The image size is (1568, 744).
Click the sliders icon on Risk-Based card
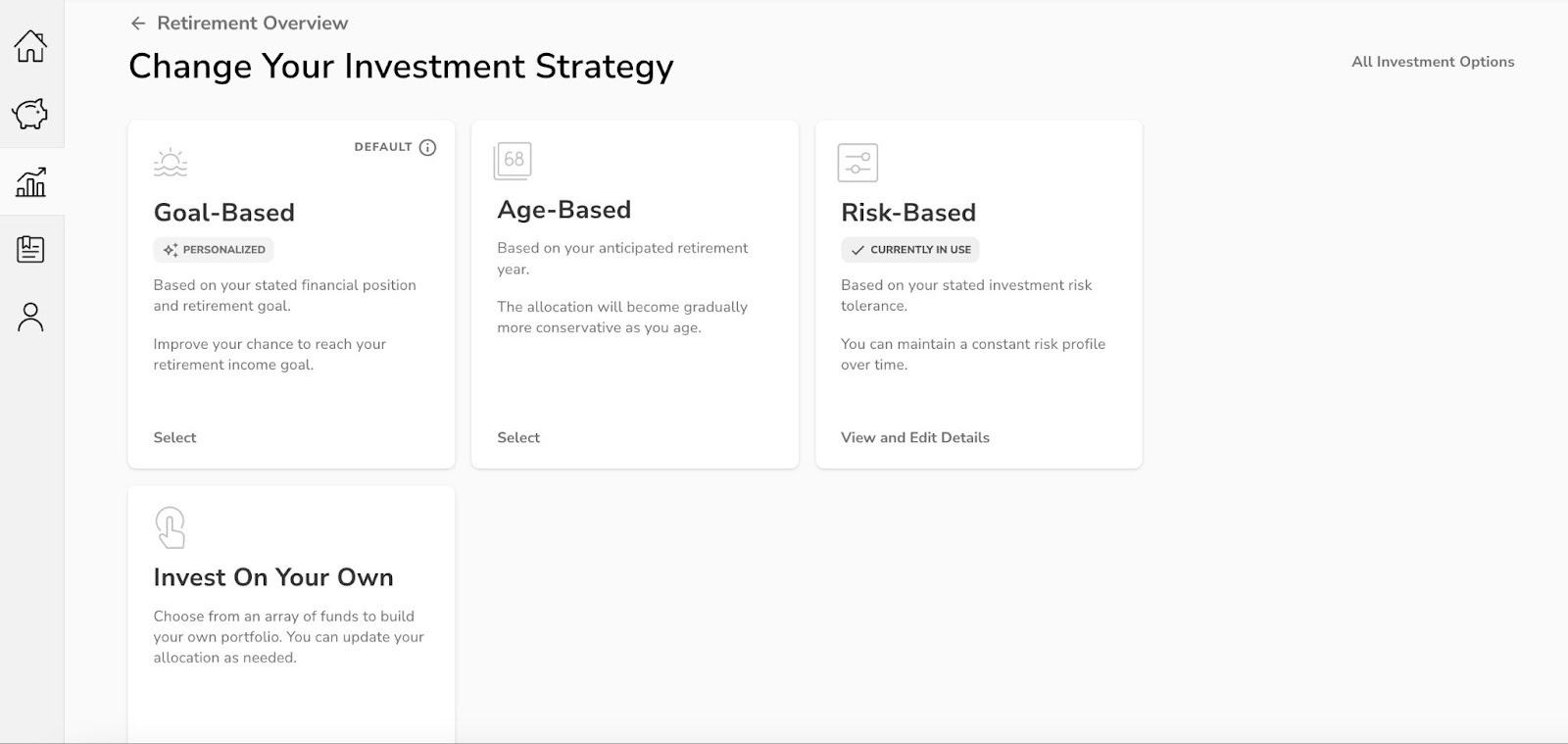tap(857, 163)
